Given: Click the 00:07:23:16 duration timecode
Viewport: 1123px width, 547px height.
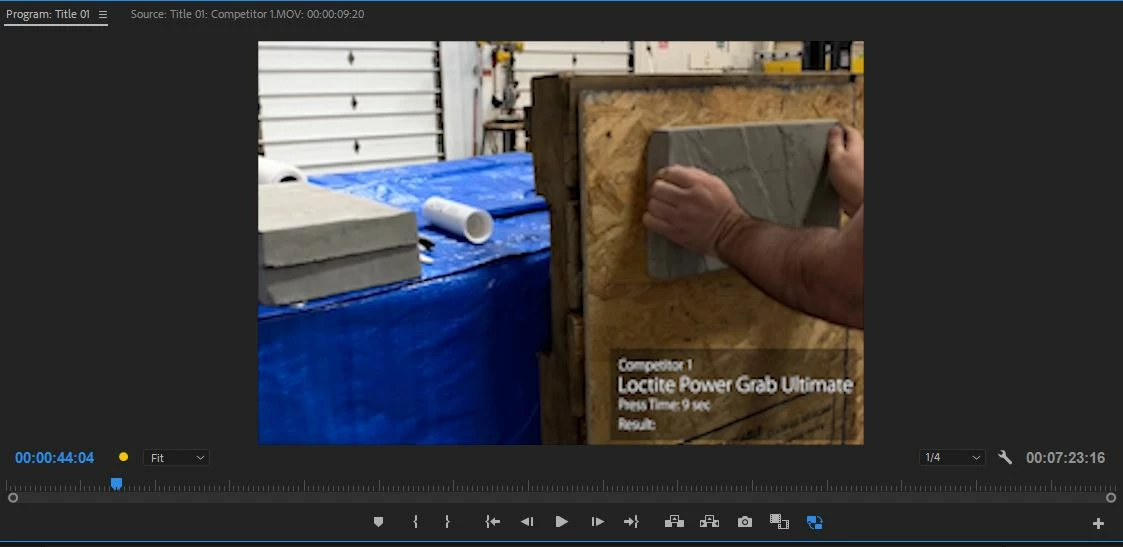Looking at the screenshot, I should pyautogui.click(x=1065, y=458).
